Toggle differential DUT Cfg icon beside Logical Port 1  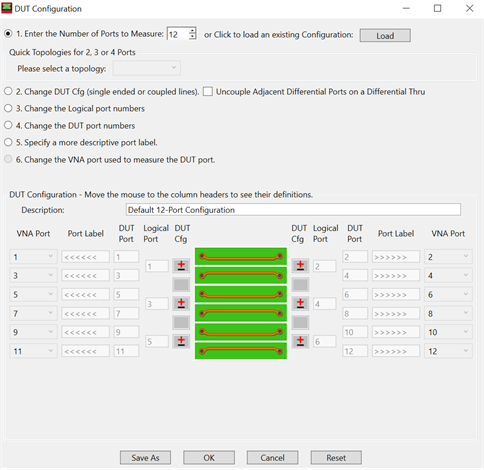(x=181, y=265)
